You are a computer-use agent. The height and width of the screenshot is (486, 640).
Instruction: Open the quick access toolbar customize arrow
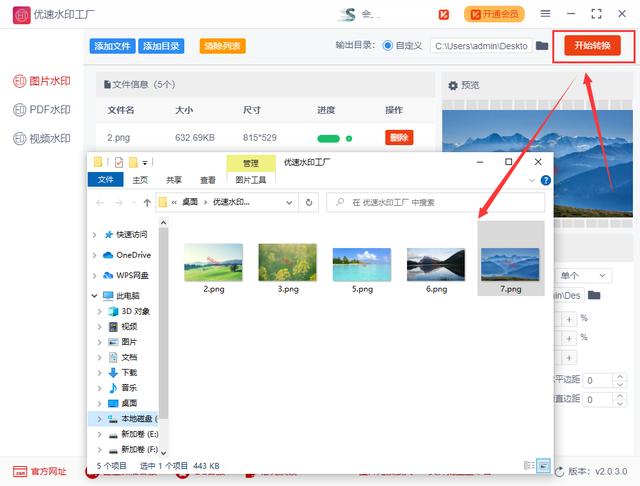click(x=145, y=163)
